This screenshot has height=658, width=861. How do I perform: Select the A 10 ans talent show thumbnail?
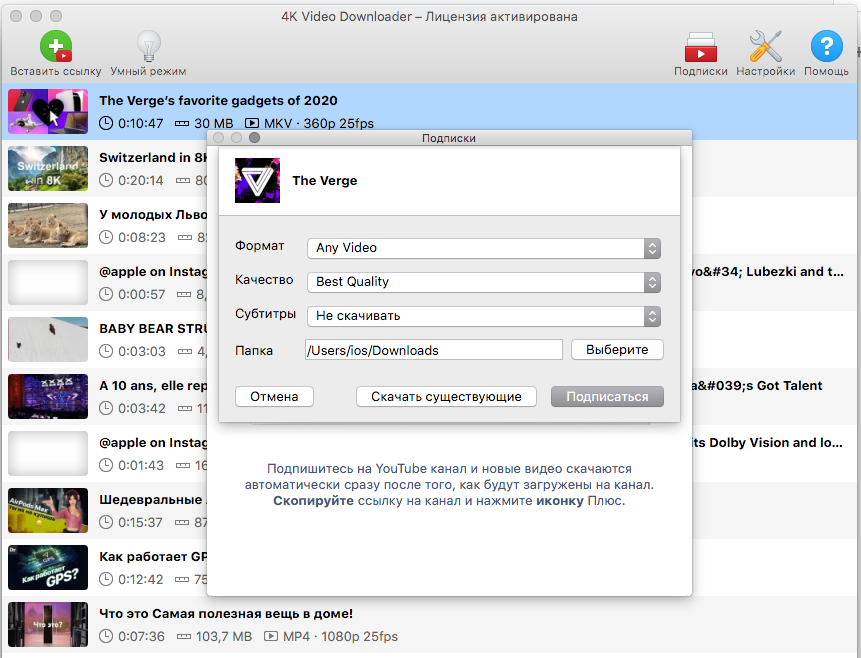pyautogui.click(x=48, y=397)
